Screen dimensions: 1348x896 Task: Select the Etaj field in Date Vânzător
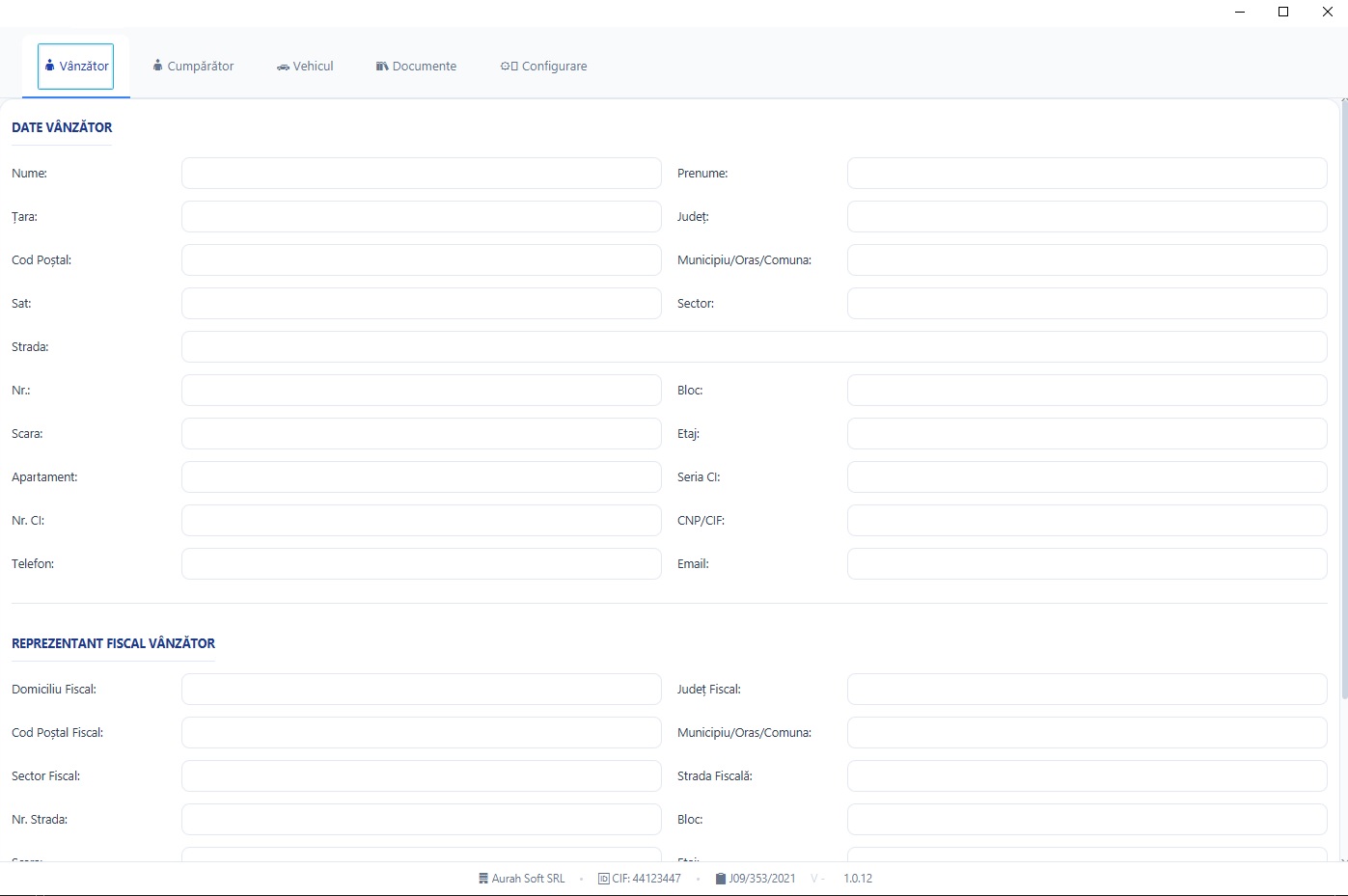1087,434
